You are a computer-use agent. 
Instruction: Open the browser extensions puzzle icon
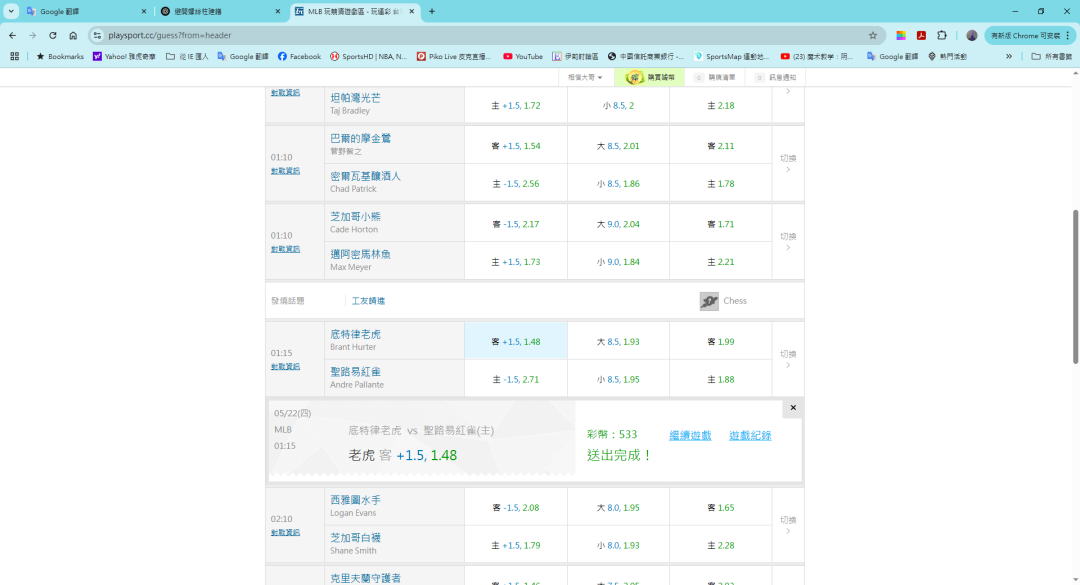tap(942, 35)
